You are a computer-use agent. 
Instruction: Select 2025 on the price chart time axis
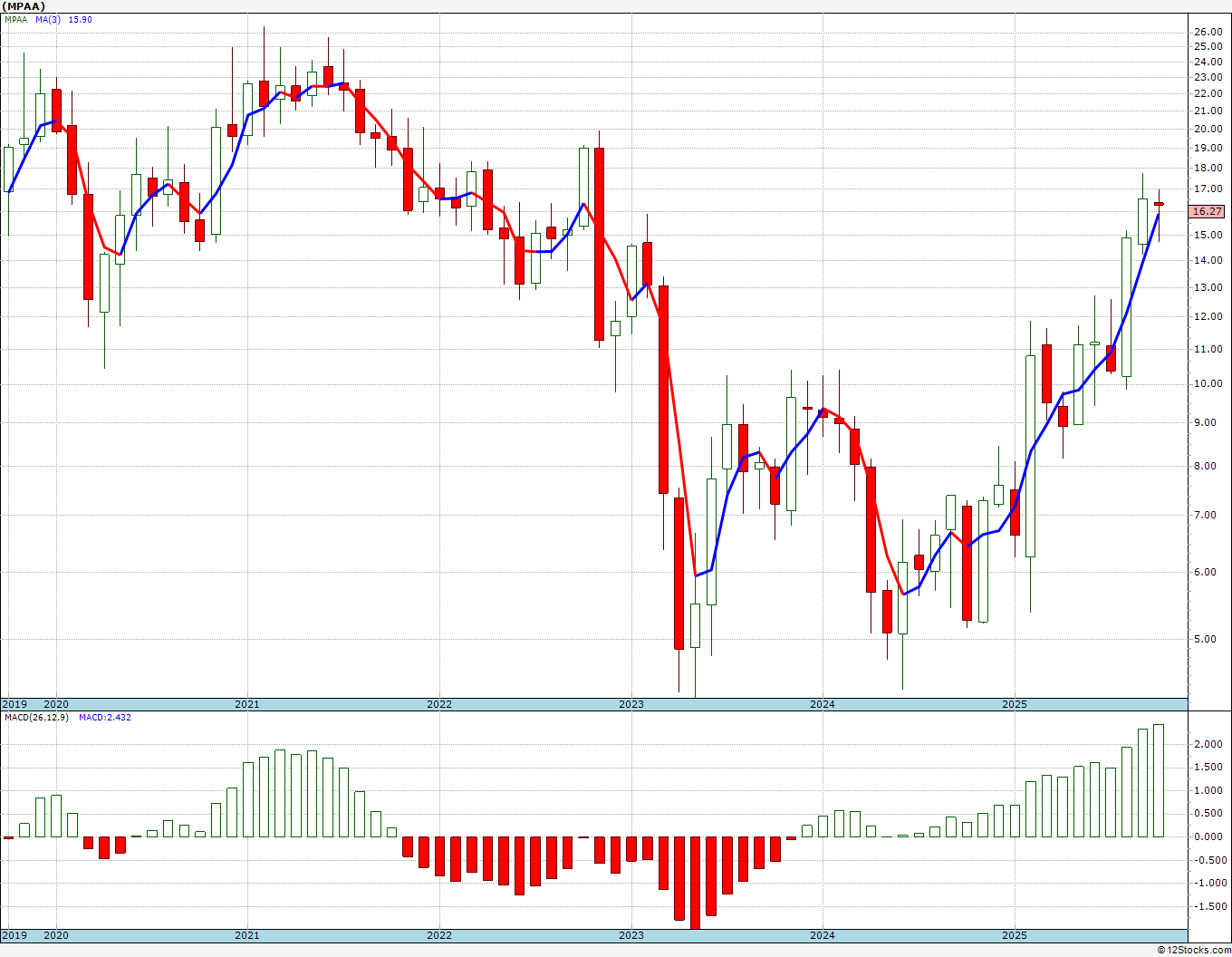tap(1015, 704)
